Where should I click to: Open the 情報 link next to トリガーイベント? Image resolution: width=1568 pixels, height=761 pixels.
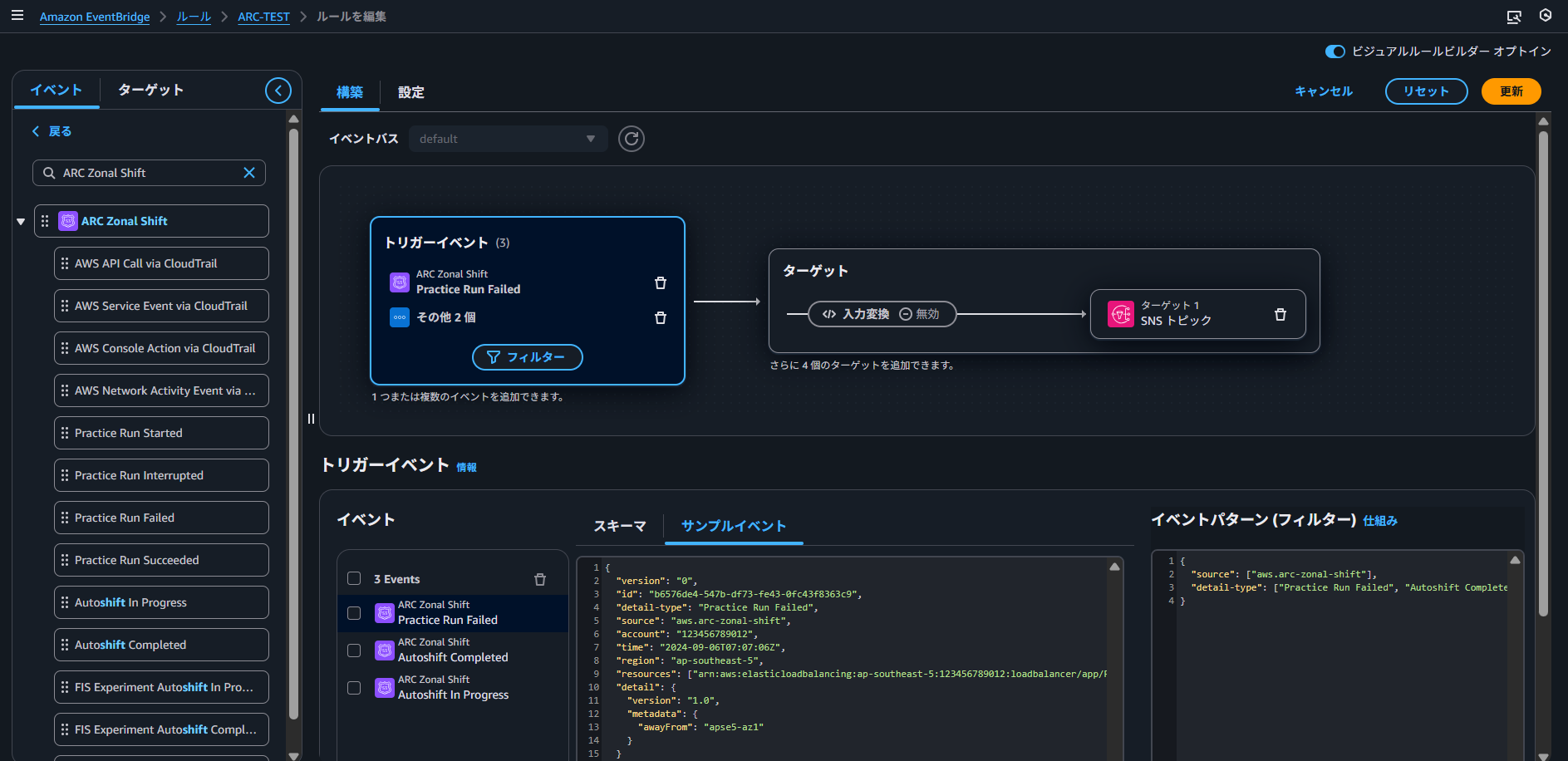point(467,467)
